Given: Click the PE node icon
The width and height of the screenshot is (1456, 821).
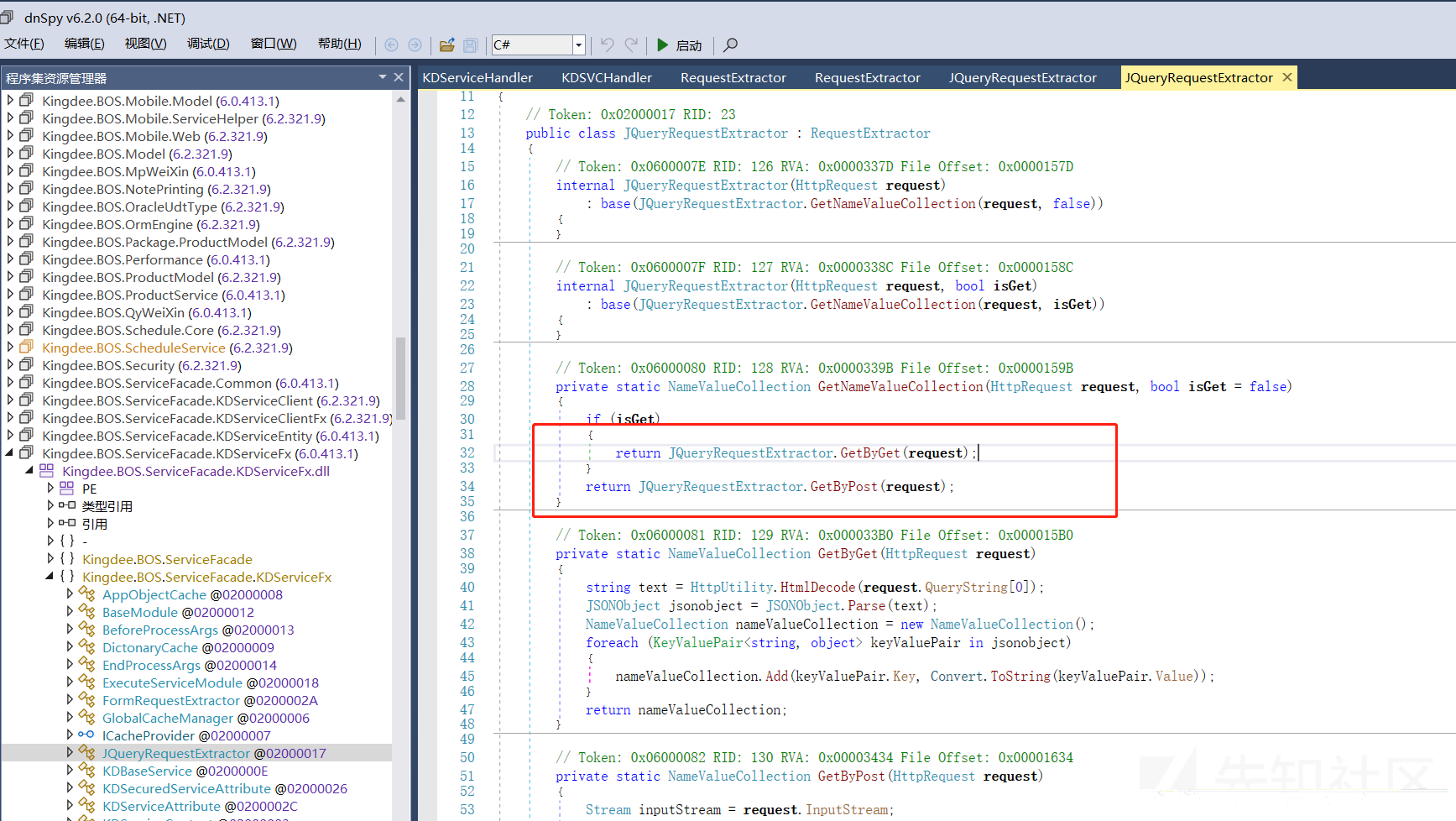Looking at the screenshot, I should 67,489.
